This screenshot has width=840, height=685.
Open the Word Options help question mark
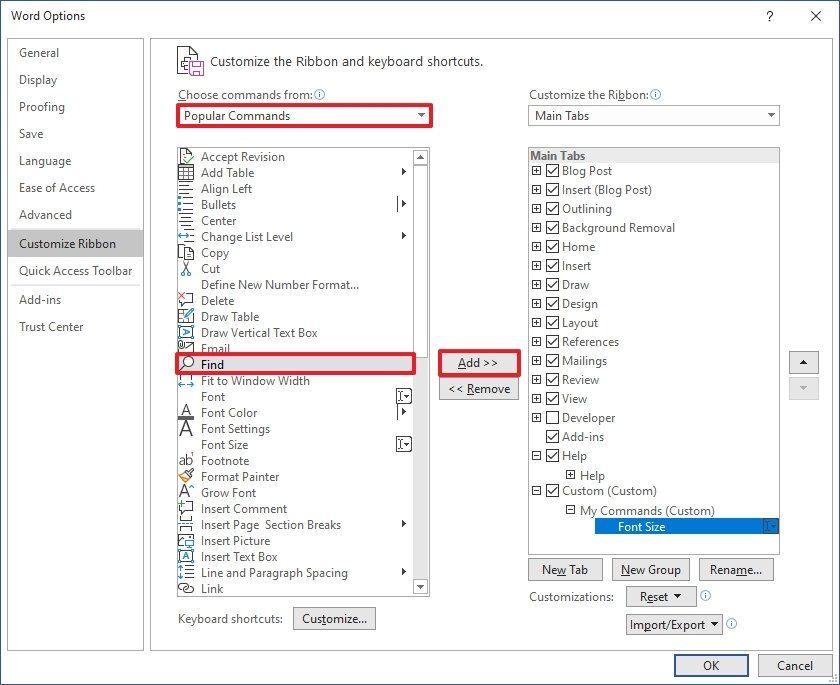tap(770, 16)
